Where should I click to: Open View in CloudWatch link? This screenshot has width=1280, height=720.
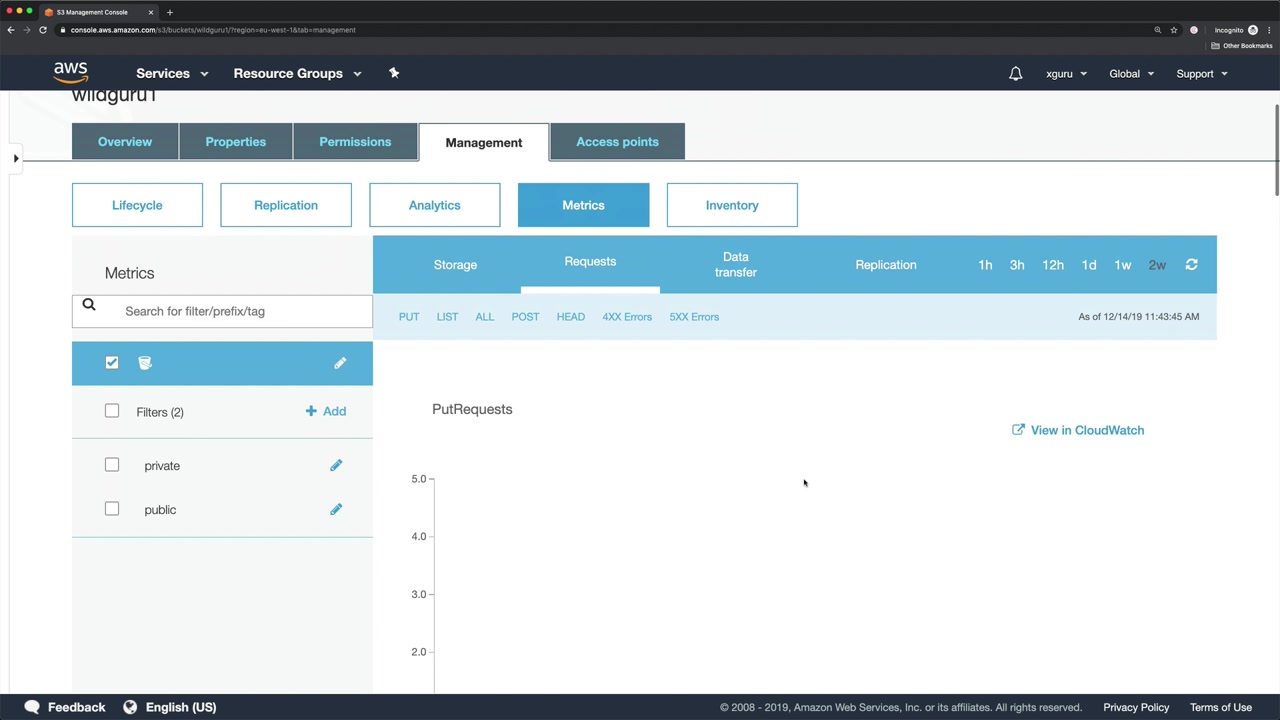[1078, 430]
